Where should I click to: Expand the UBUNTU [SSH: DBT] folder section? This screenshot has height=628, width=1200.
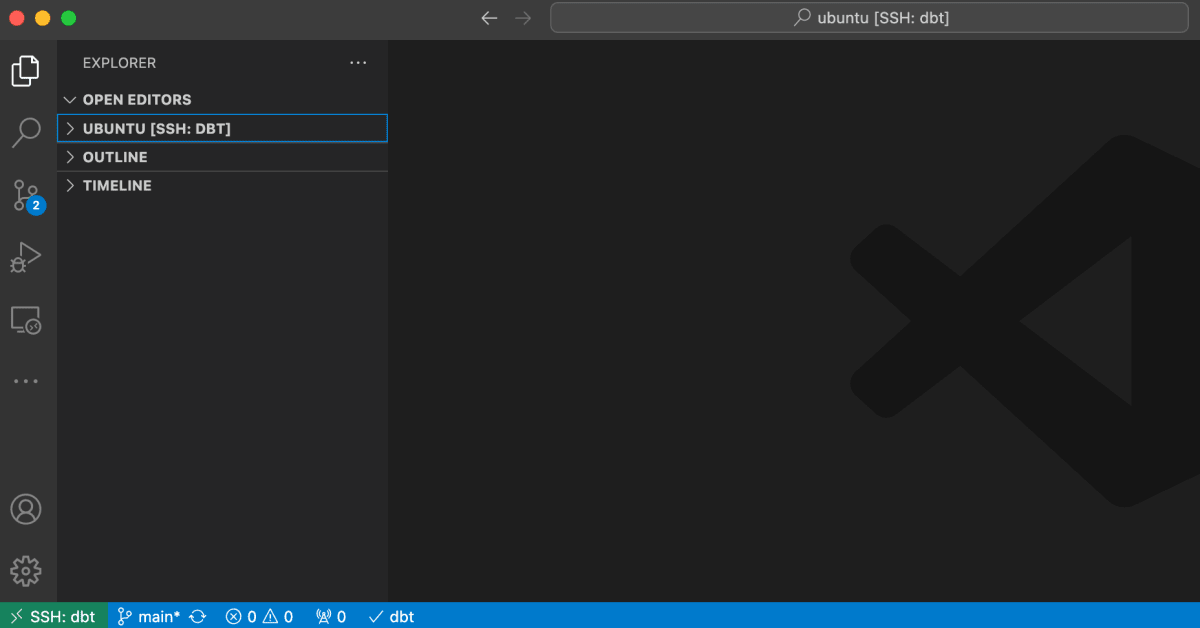click(x=222, y=129)
